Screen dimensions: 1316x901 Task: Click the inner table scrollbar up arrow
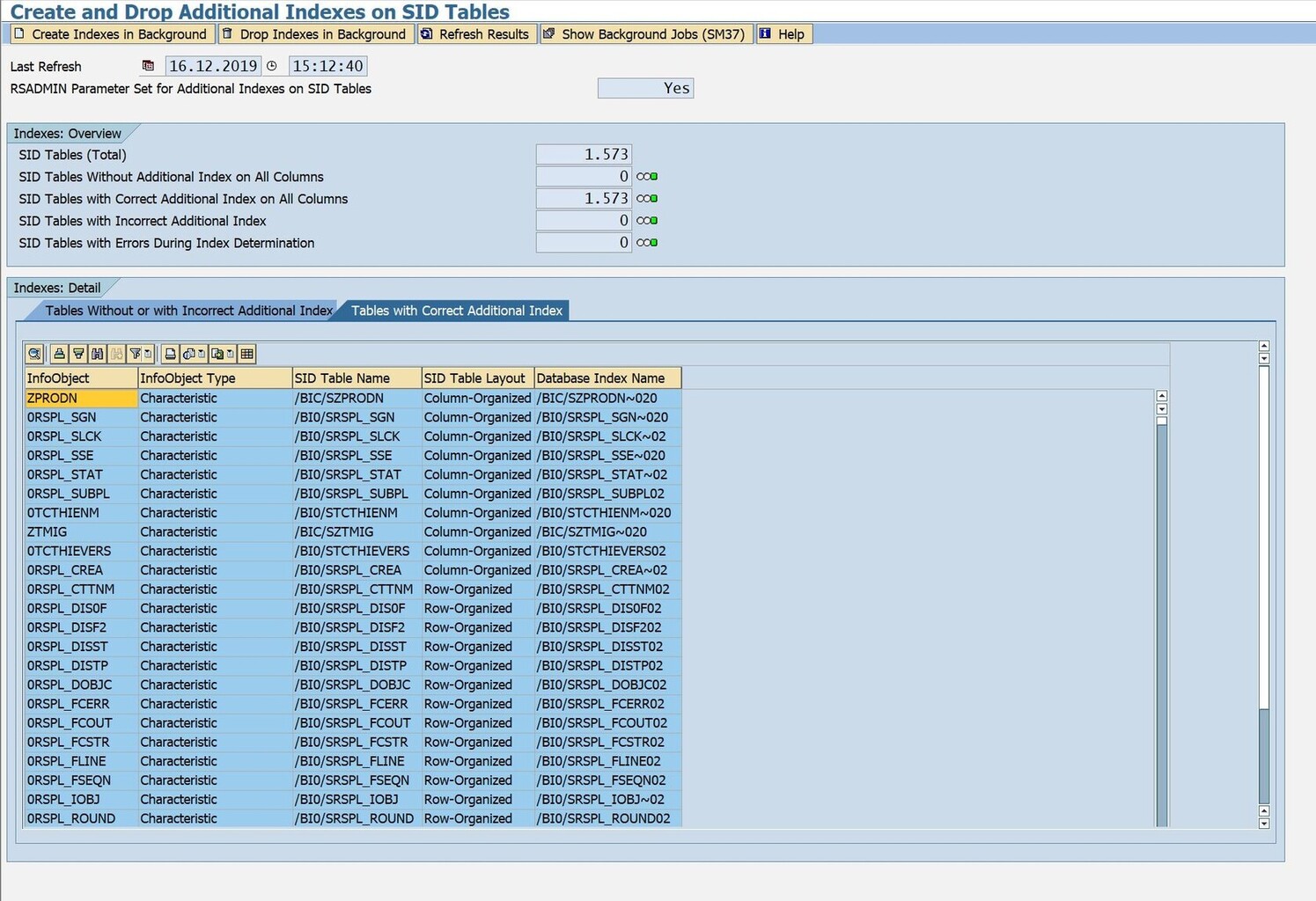click(1162, 396)
